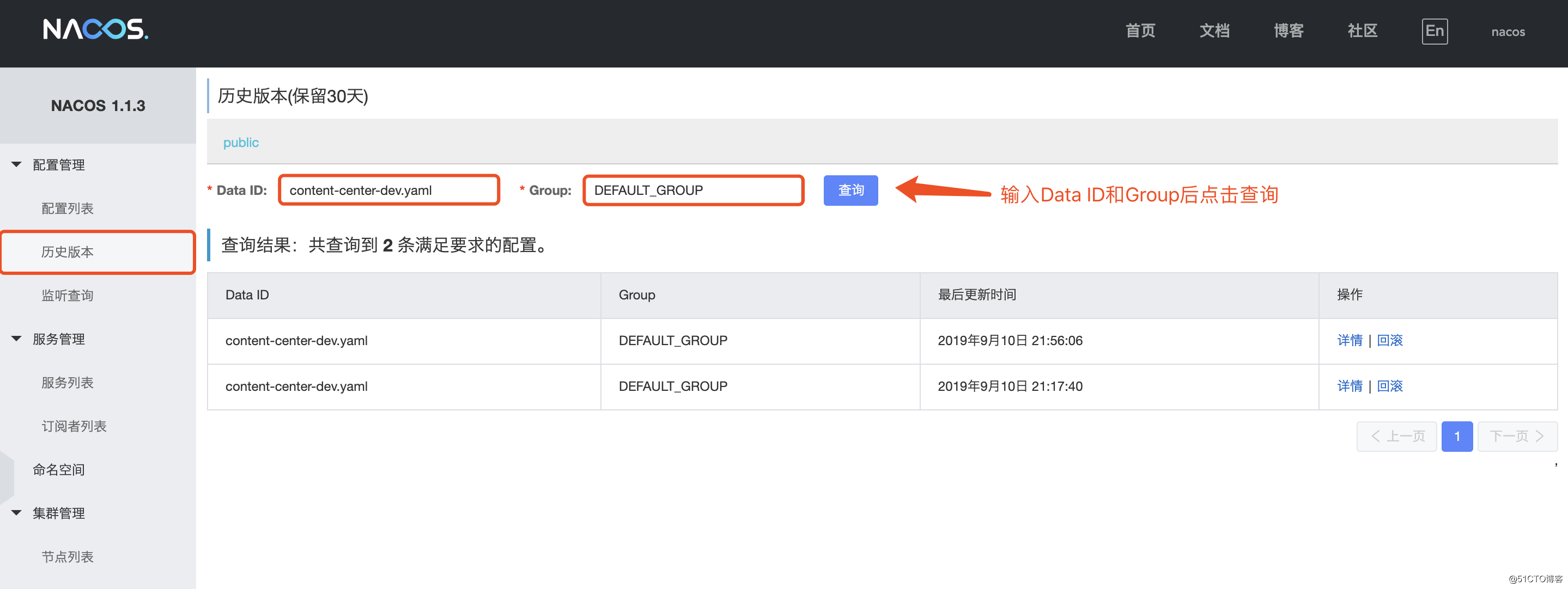The width and height of the screenshot is (1568, 589).
Task: Click the NACOS logo
Action: pos(95,29)
